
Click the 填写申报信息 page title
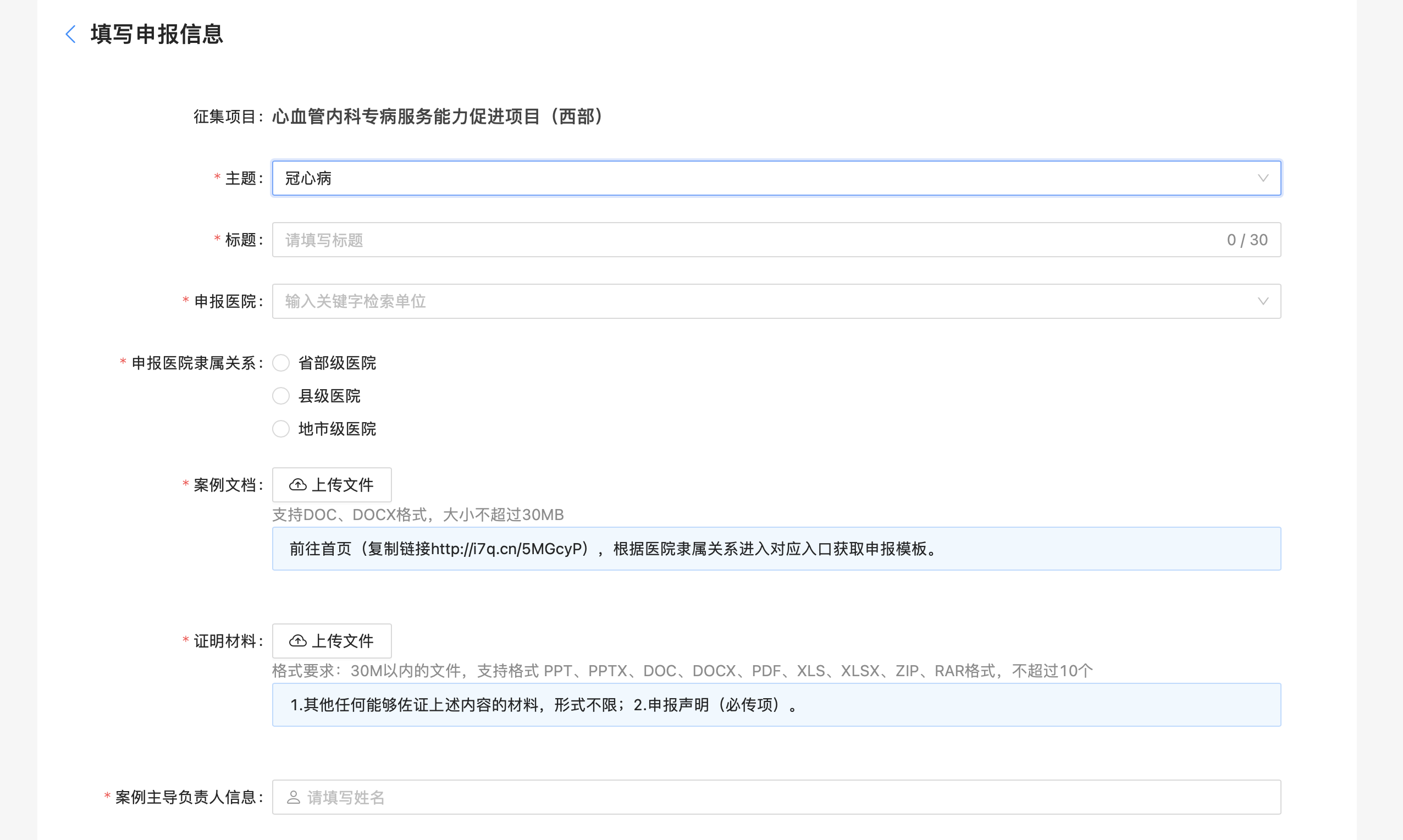[157, 34]
